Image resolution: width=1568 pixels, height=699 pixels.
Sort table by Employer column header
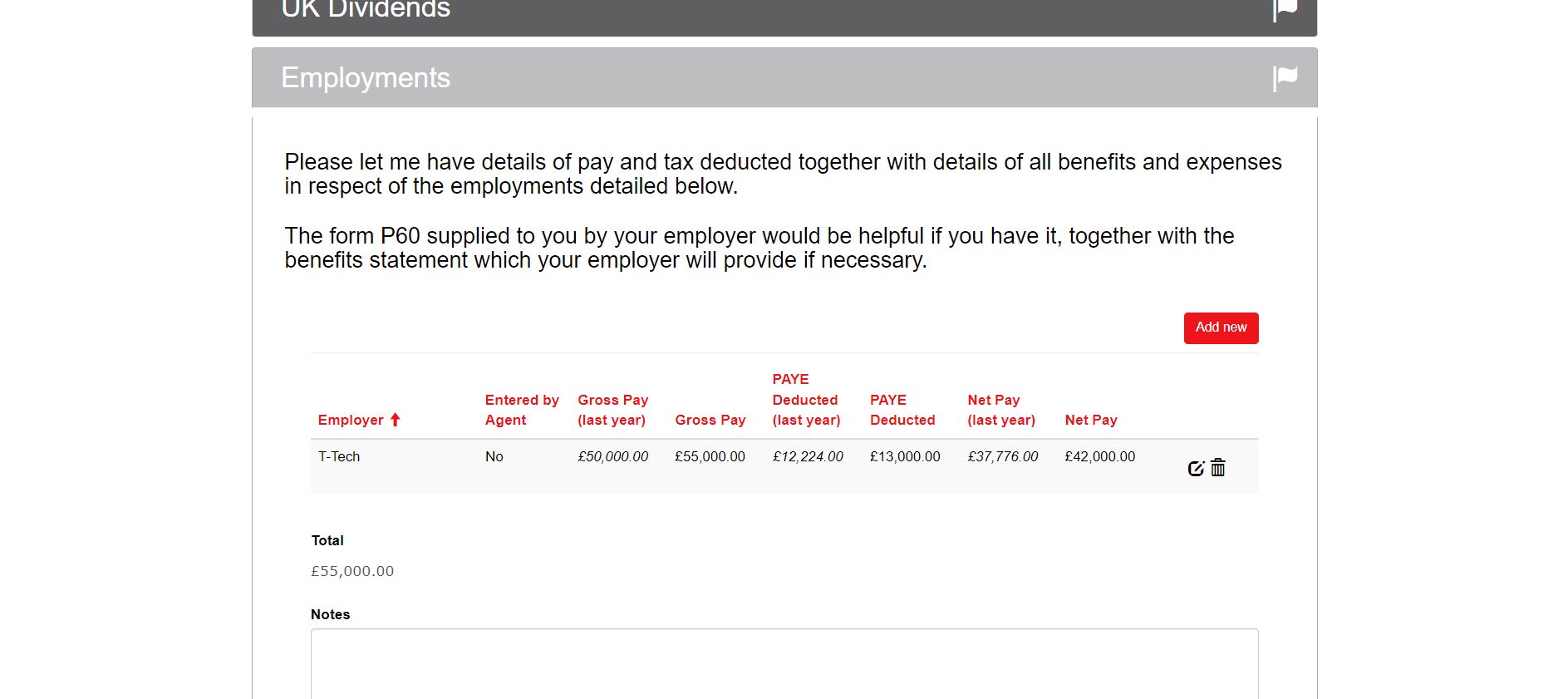point(351,420)
